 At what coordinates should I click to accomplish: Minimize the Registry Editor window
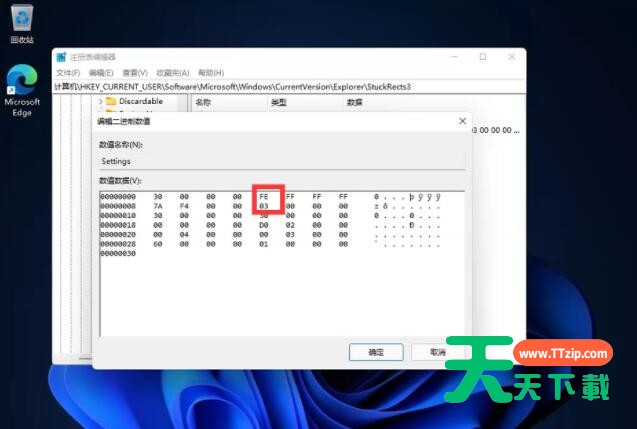(455, 57)
